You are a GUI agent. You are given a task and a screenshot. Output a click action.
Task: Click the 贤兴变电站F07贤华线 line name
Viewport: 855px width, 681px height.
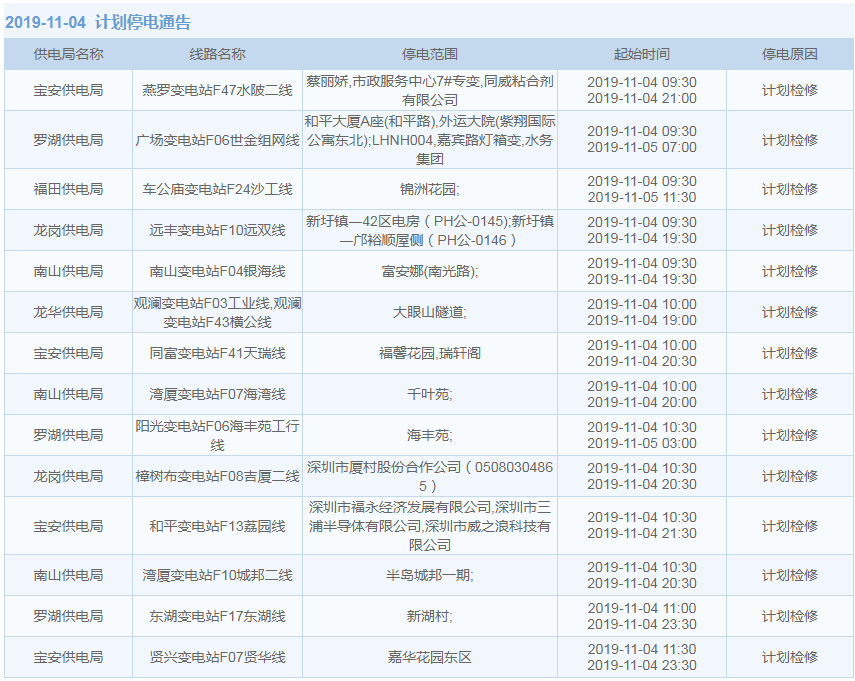(x=217, y=657)
